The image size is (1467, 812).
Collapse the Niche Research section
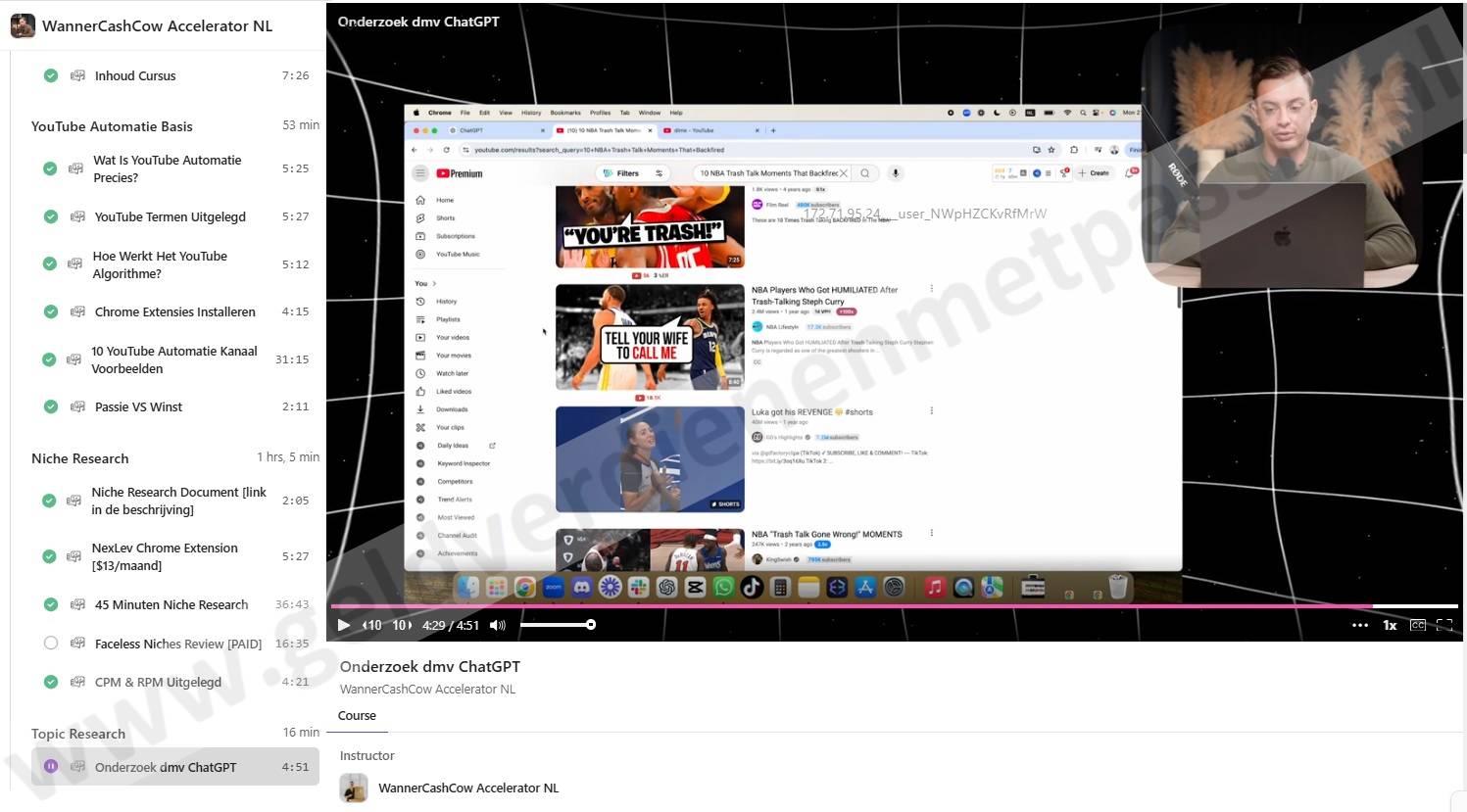79,458
